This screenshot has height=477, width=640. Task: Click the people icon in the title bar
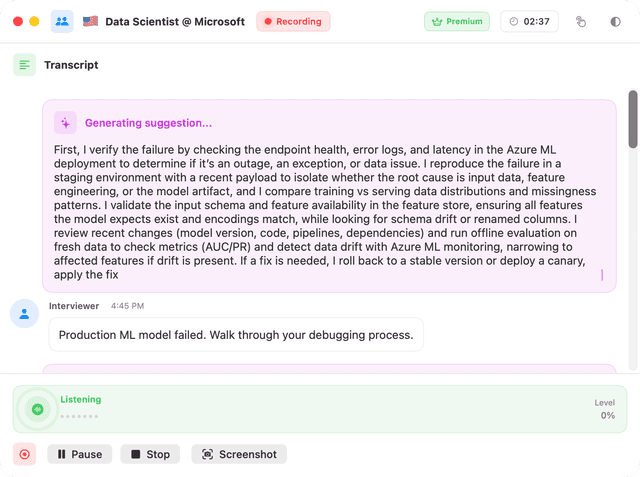coord(62,21)
